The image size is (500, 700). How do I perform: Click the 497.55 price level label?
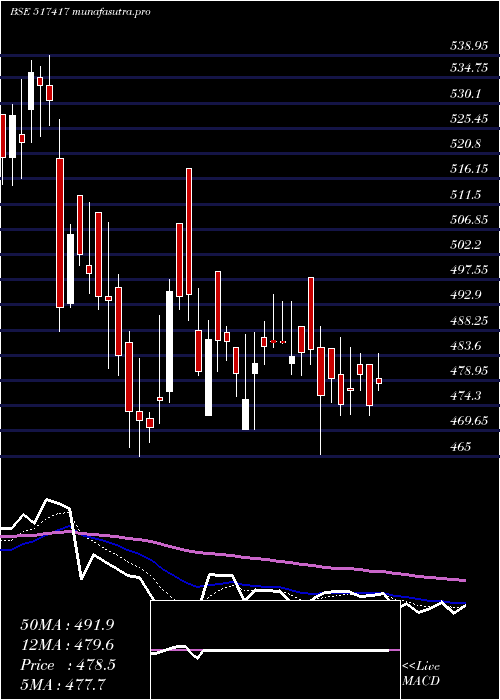coord(469,270)
